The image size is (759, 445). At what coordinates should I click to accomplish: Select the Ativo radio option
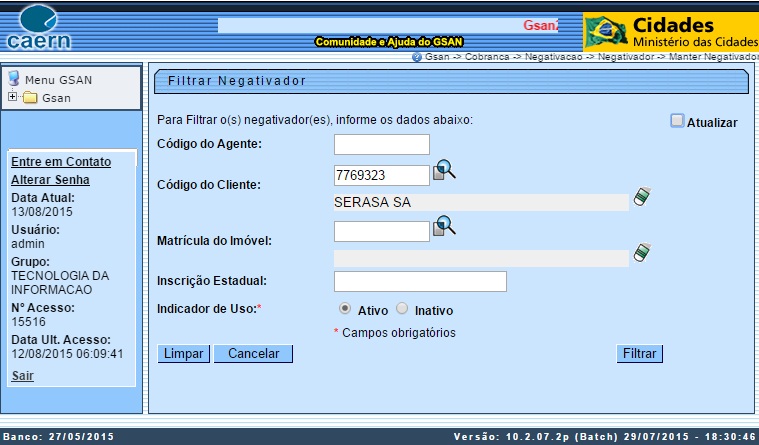[x=345, y=309]
